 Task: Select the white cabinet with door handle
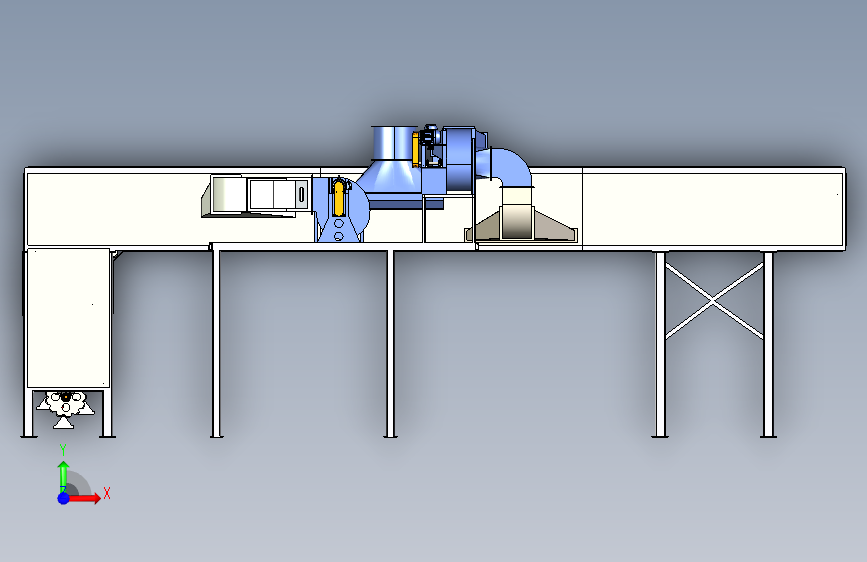pos(278,194)
